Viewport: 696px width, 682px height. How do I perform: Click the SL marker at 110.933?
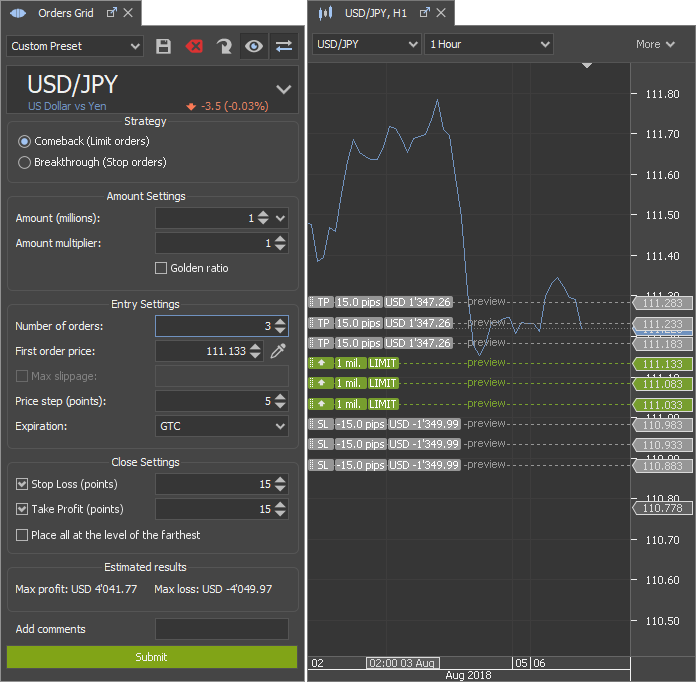pos(322,444)
